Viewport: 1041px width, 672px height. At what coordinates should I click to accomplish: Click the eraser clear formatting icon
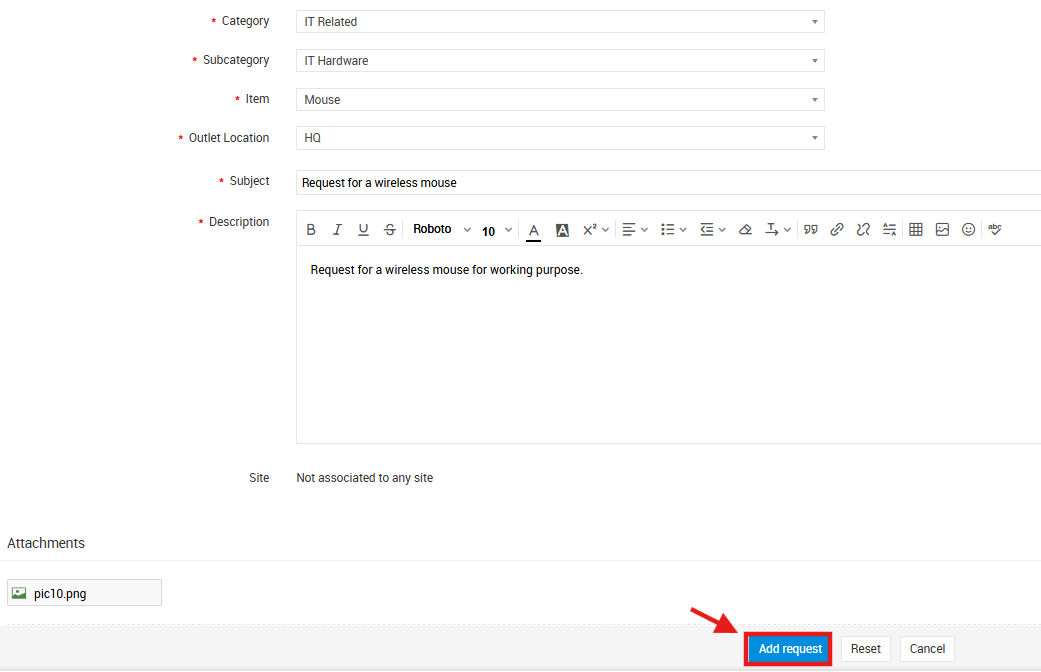745,230
